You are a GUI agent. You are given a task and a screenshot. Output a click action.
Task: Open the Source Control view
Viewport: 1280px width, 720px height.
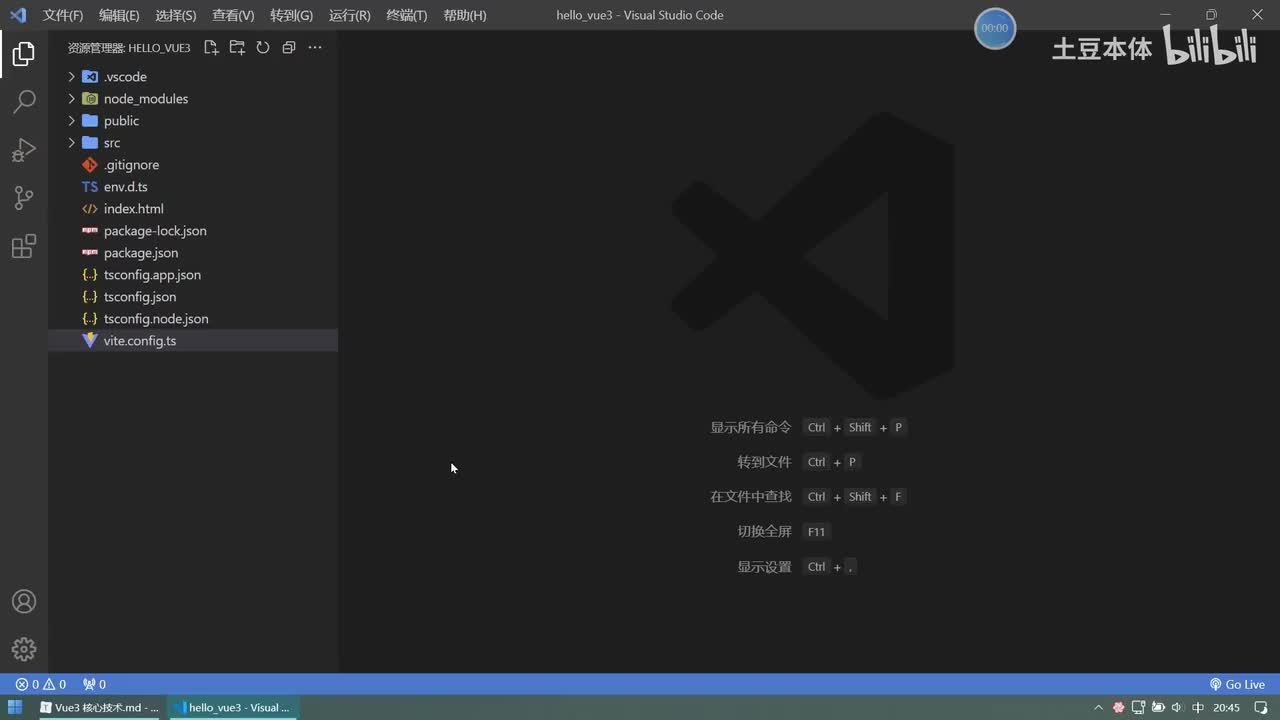pos(24,198)
